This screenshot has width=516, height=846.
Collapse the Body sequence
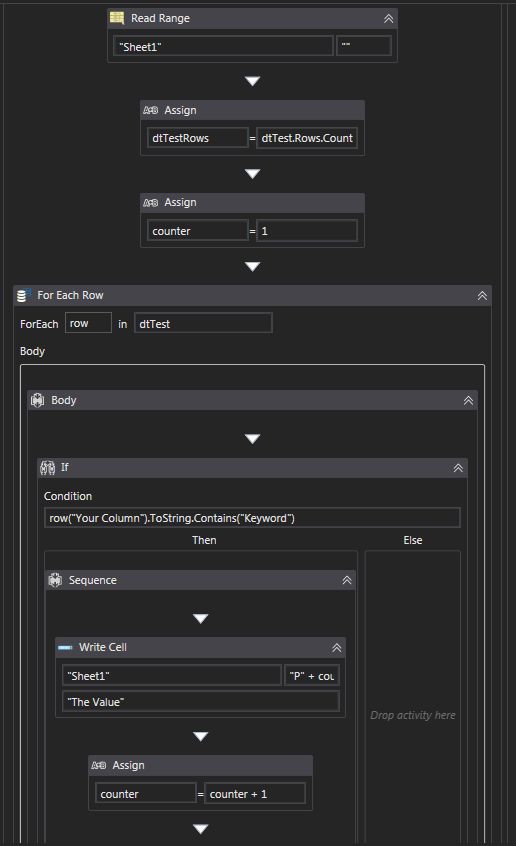click(x=469, y=400)
